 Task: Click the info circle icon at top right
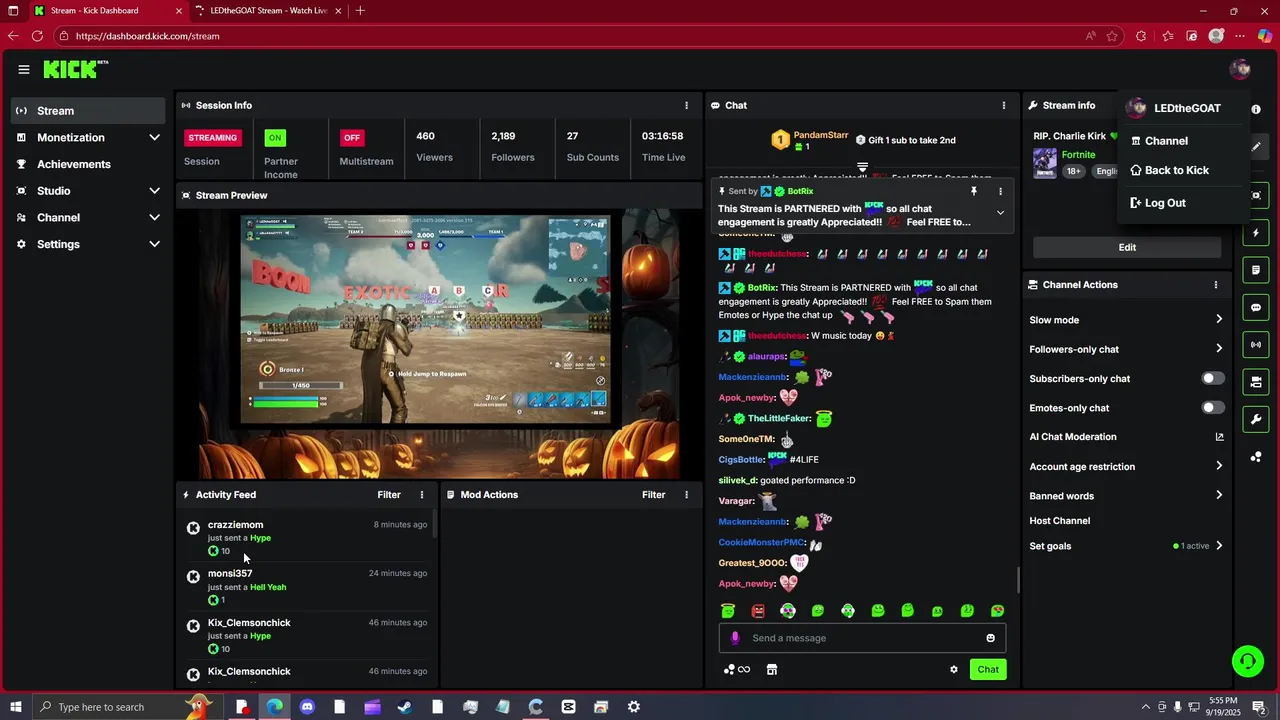pyautogui.click(x=1256, y=109)
